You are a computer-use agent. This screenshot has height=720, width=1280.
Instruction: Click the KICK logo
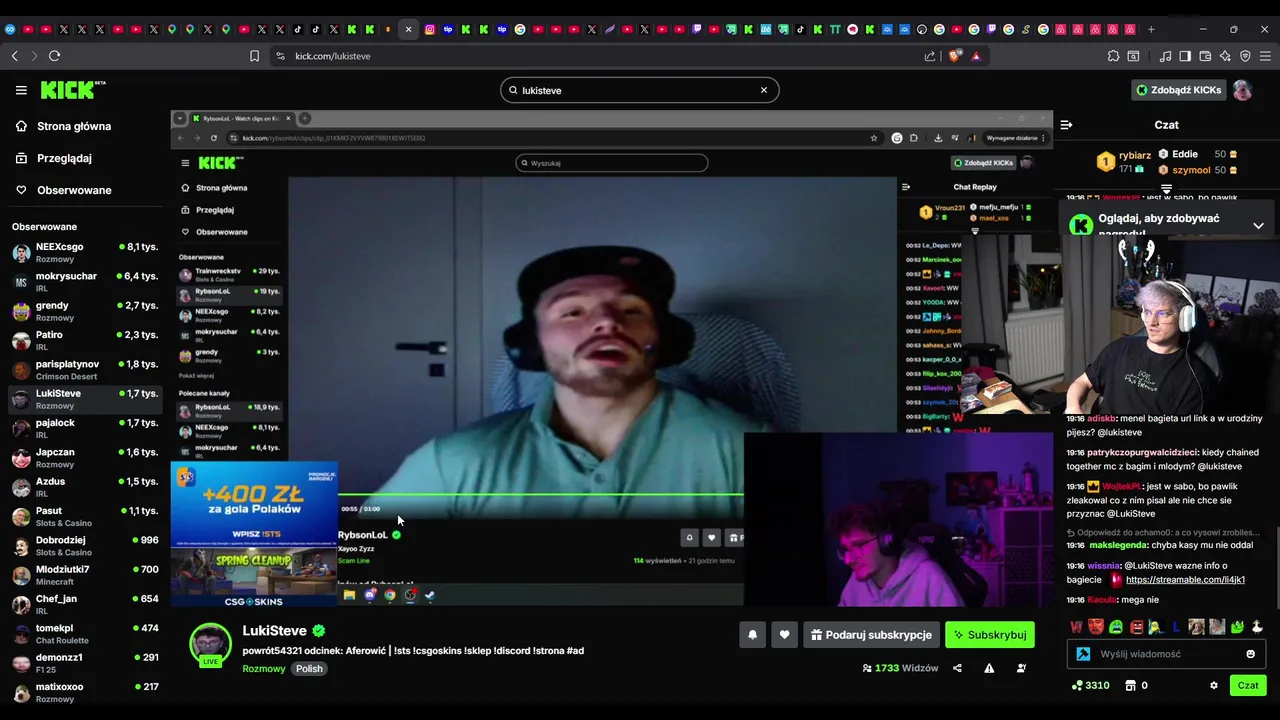point(73,90)
